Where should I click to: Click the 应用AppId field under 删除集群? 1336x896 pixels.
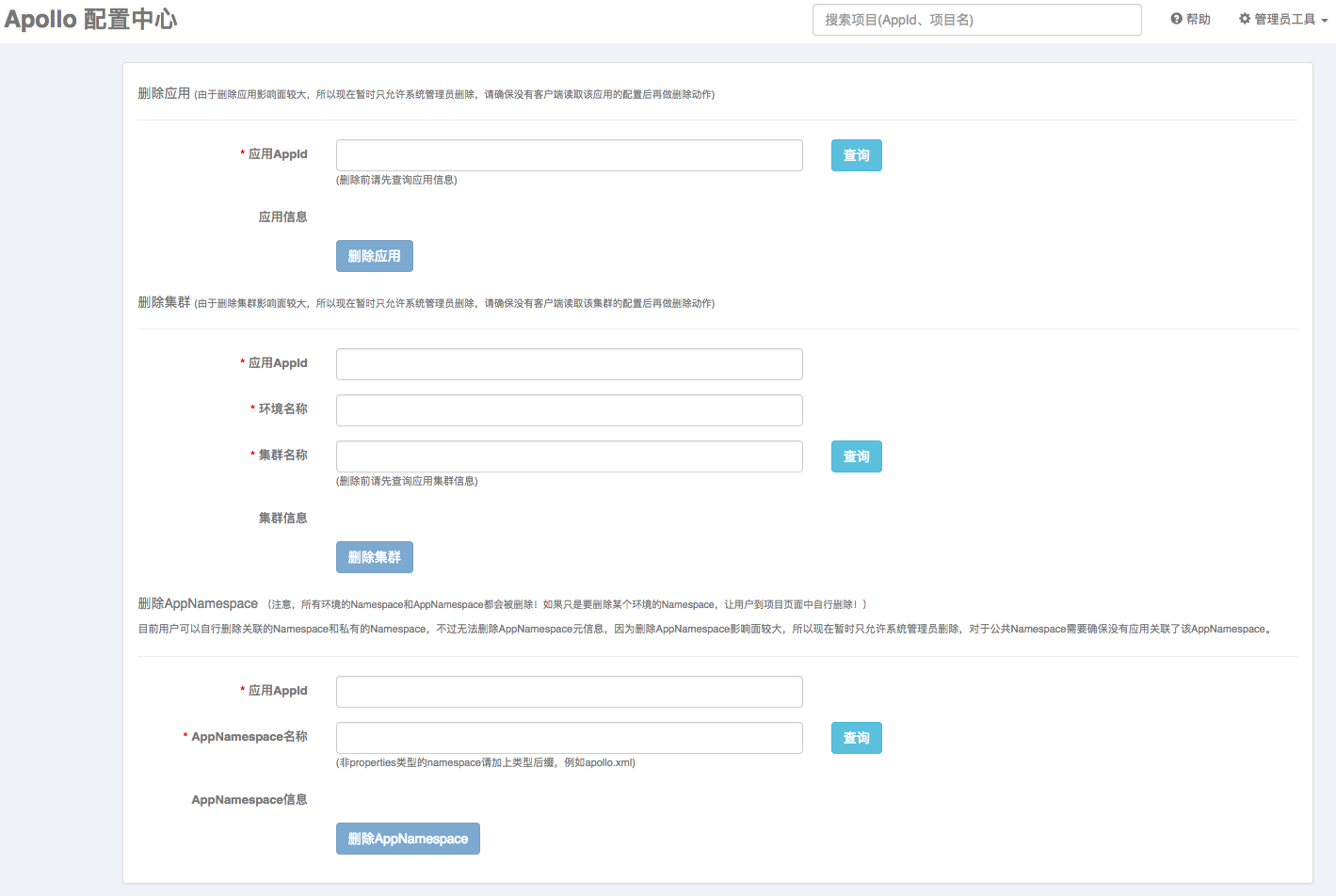(x=569, y=364)
